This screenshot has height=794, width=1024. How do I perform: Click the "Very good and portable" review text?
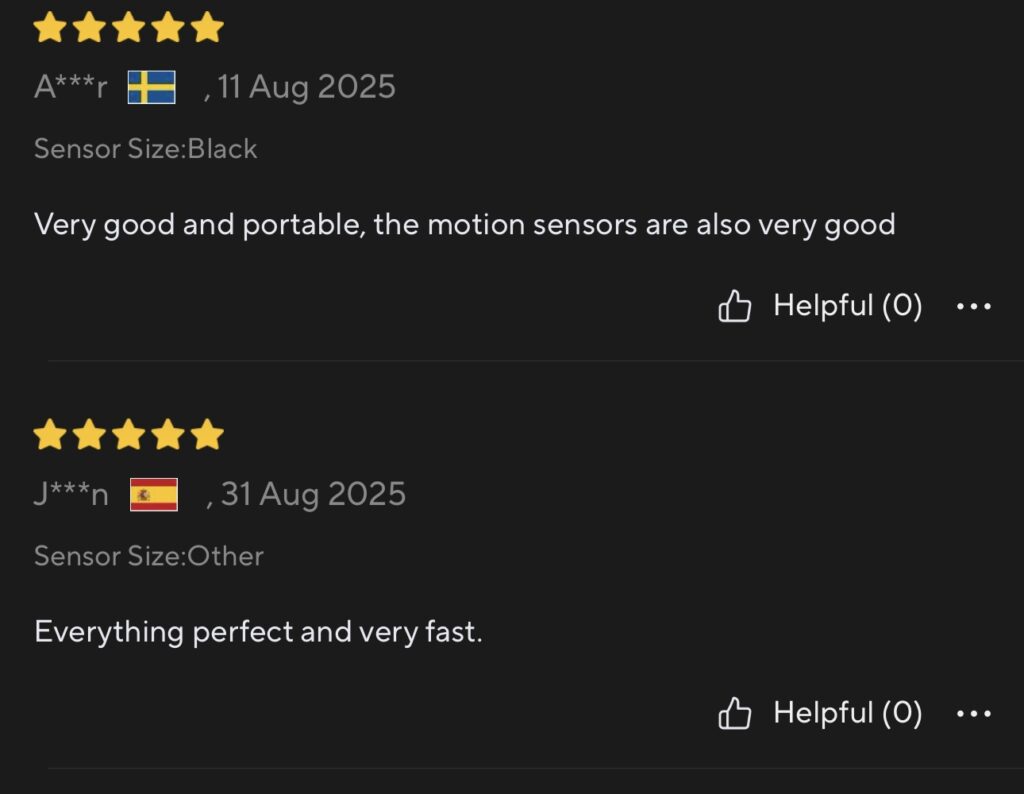464,225
